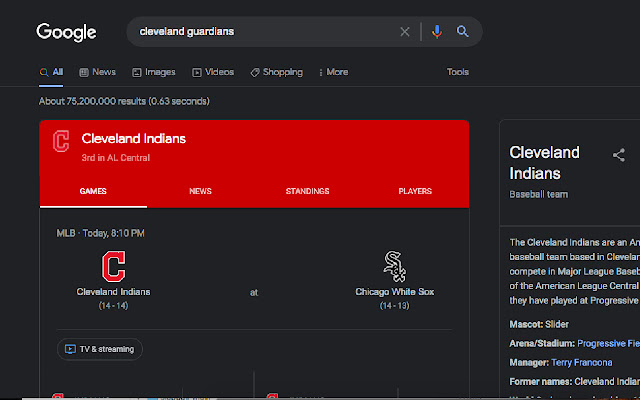Switch to the Images search tab
The image size is (640, 400).
click(x=153, y=72)
